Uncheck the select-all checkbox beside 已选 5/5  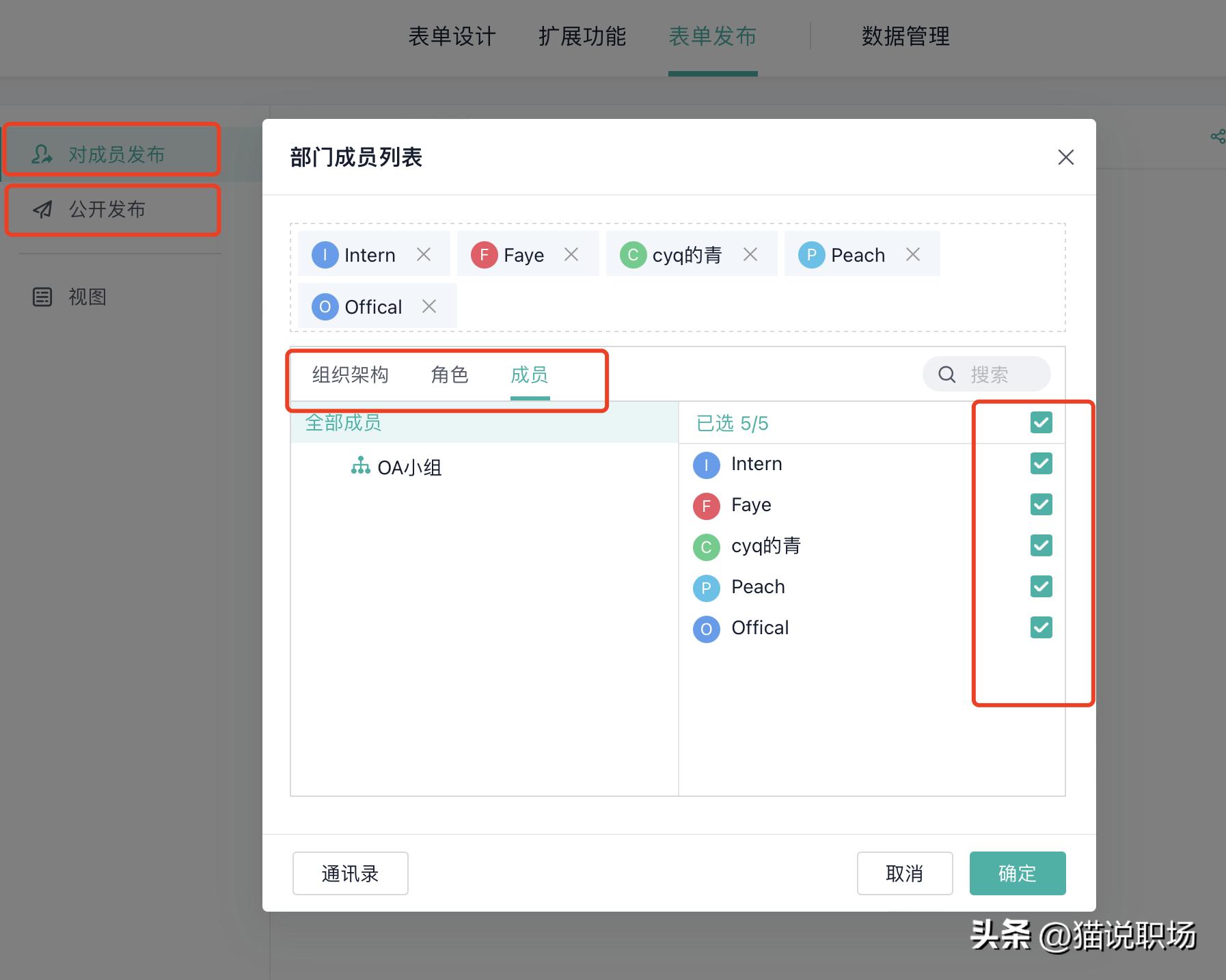click(1040, 422)
